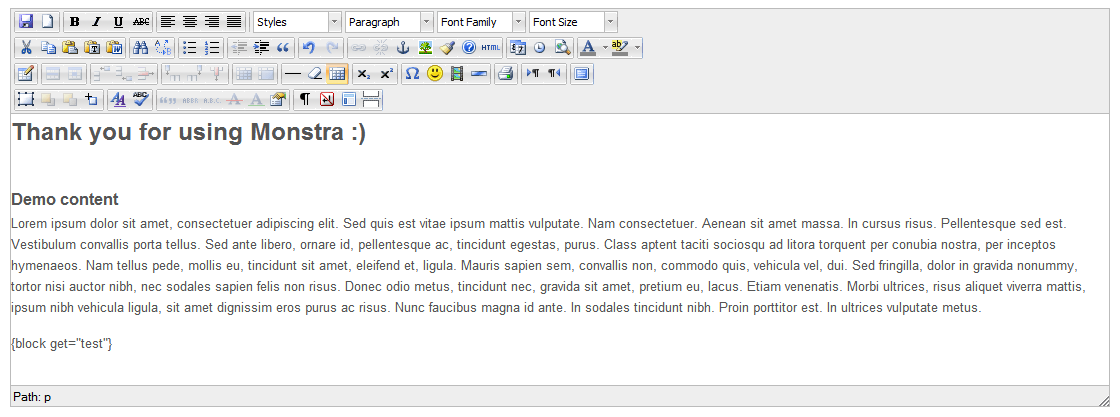
Task: Insert emoticon smiley face
Action: click(x=435, y=73)
